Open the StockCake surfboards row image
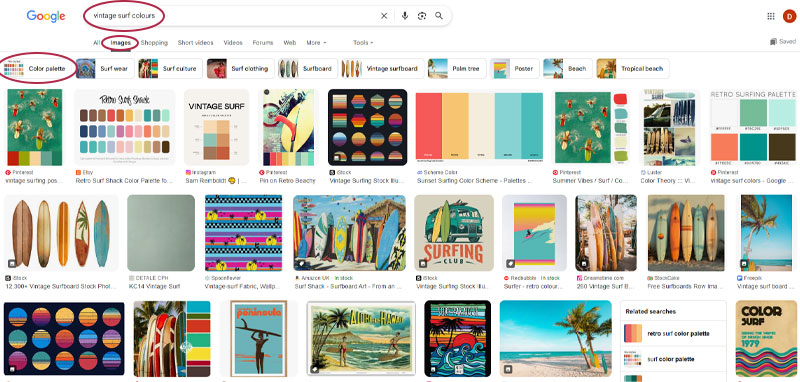800x382 pixels. 686,233
